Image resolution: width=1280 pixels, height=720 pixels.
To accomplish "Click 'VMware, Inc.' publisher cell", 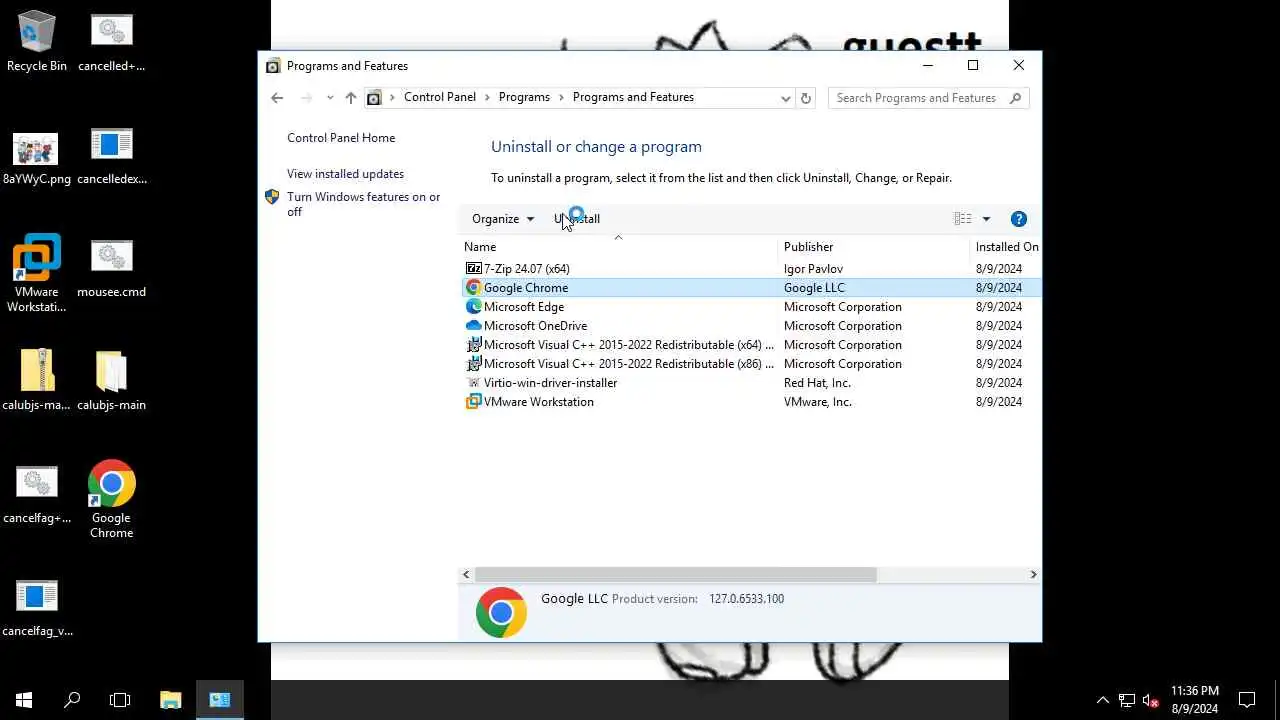I will point(818,402).
